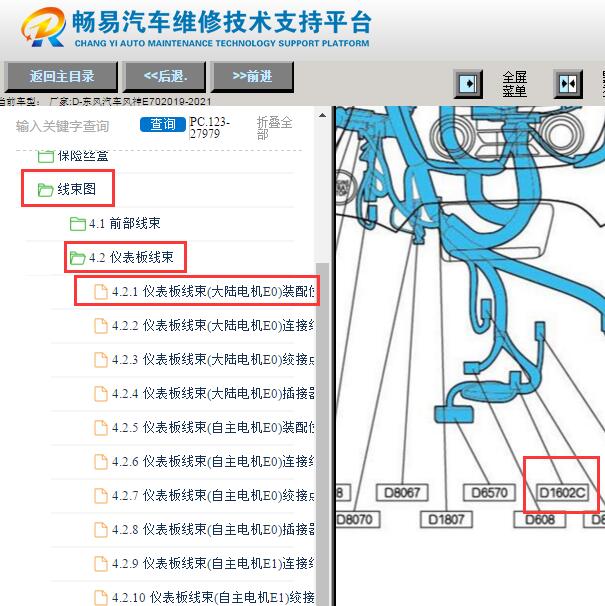Click the PC.123-27979 code text

(x=209, y=128)
